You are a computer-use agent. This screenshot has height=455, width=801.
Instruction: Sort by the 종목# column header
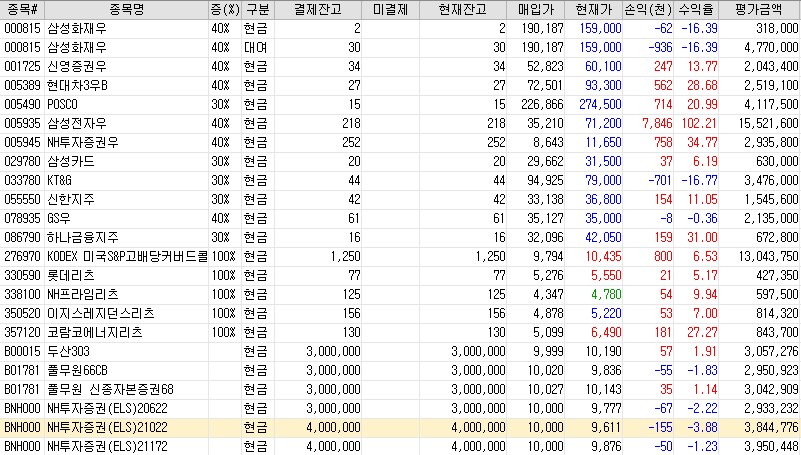pyautogui.click(x=22, y=10)
